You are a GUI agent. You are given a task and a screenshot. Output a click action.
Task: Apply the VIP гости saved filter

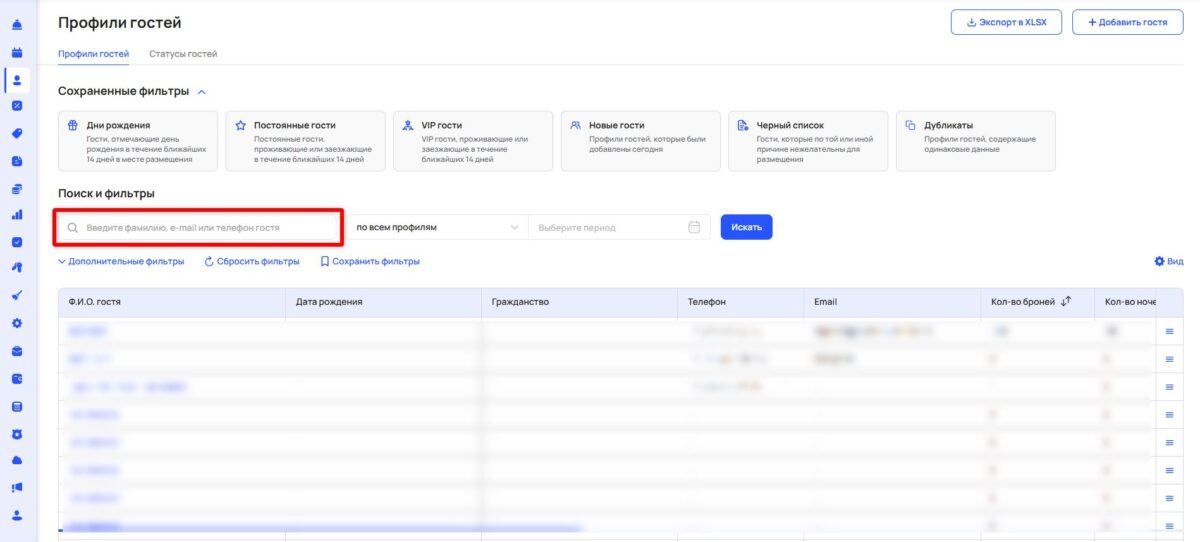tap(473, 140)
